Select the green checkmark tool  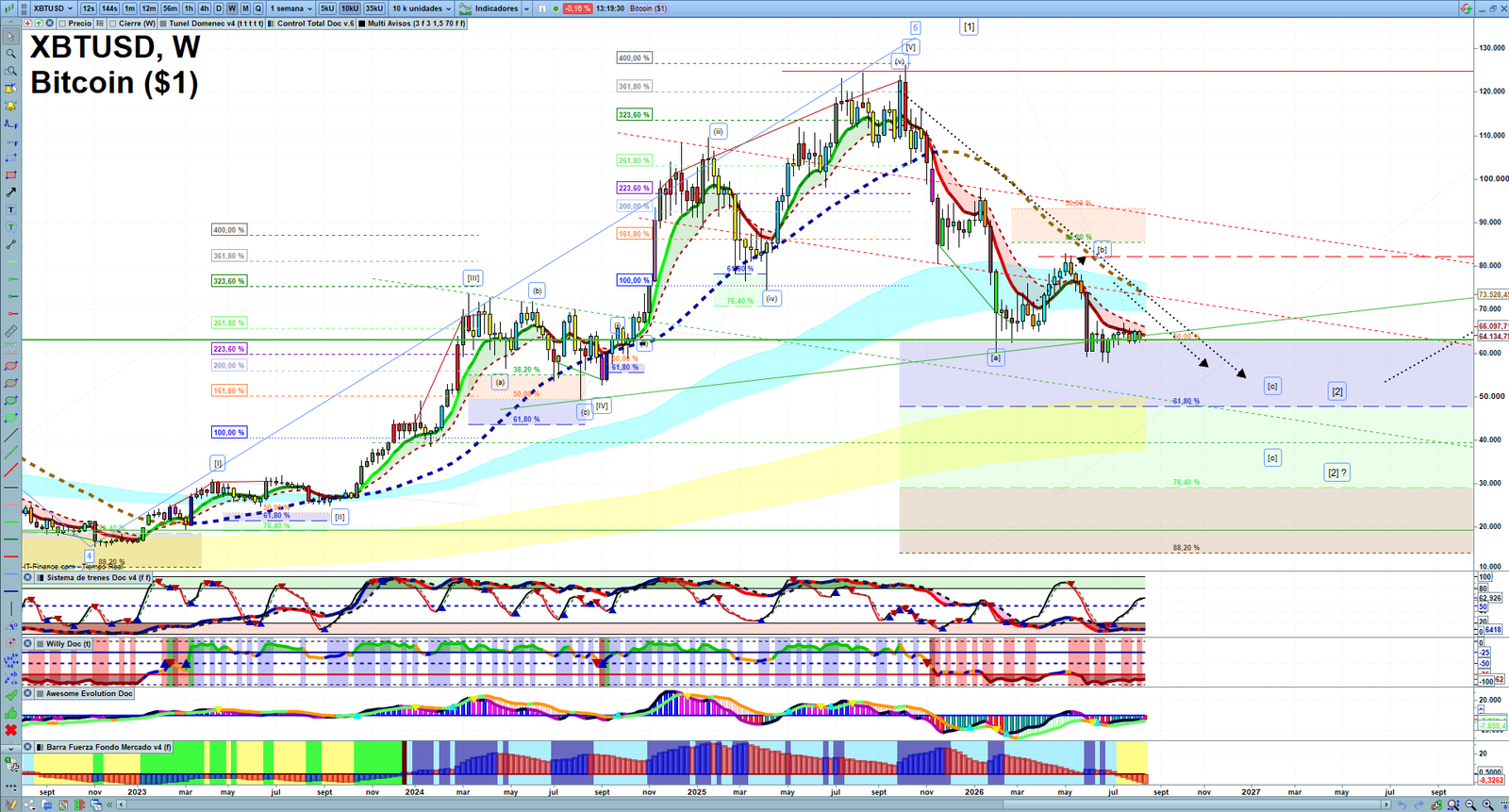tap(11, 695)
